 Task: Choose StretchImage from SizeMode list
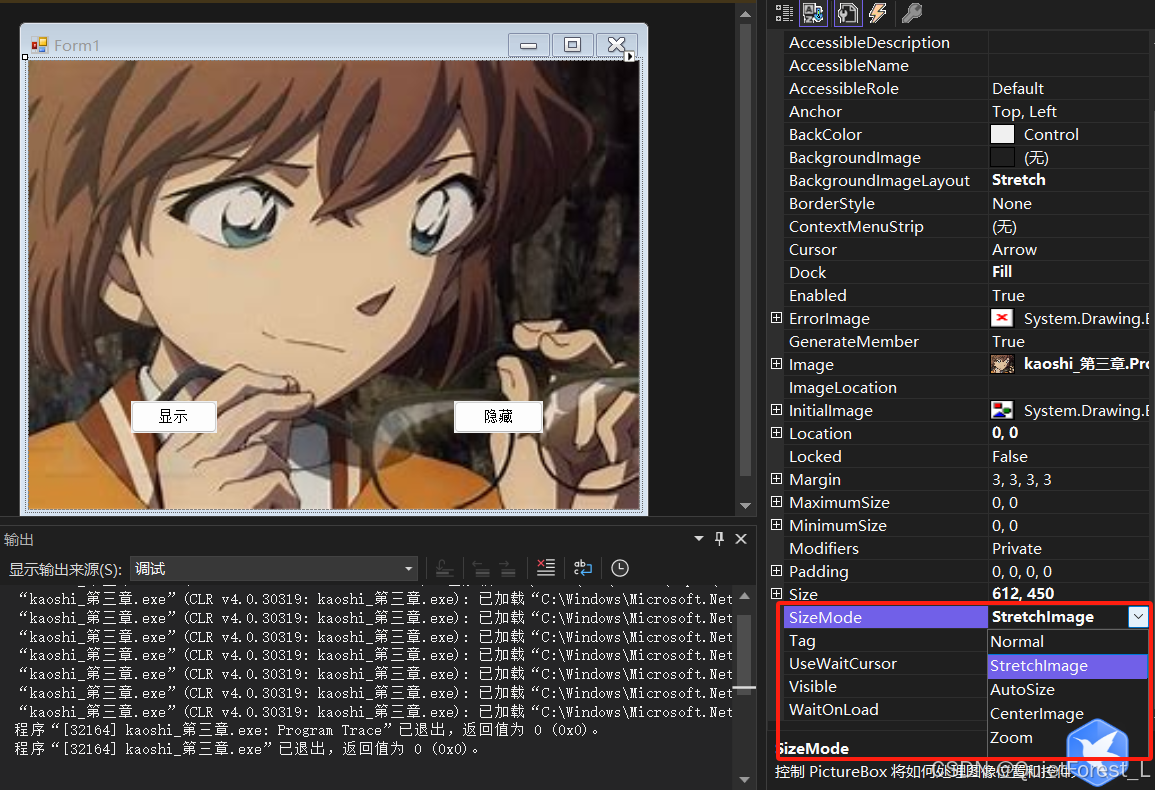coord(1067,665)
